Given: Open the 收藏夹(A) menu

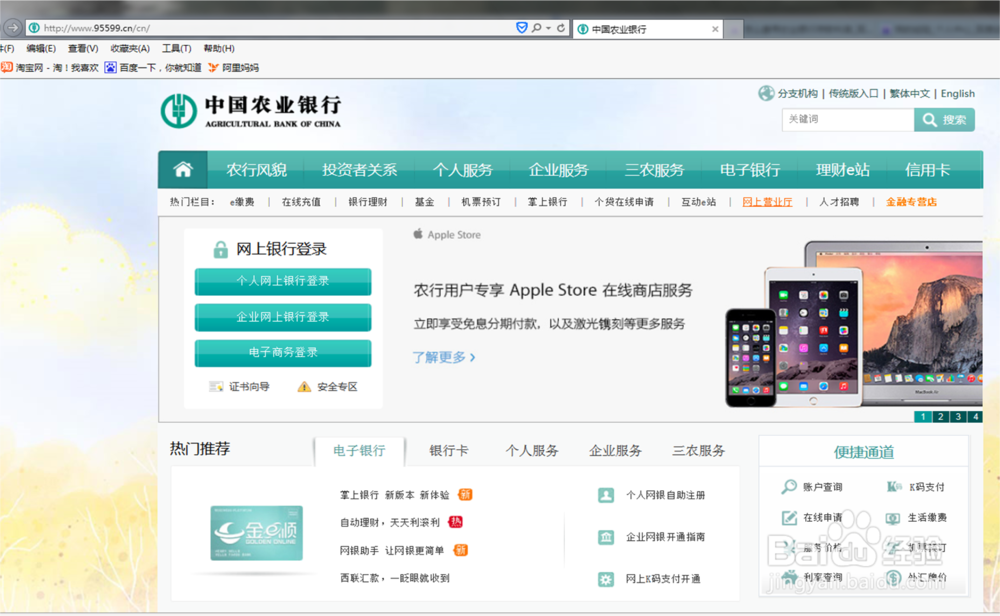Looking at the screenshot, I should [129, 48].
